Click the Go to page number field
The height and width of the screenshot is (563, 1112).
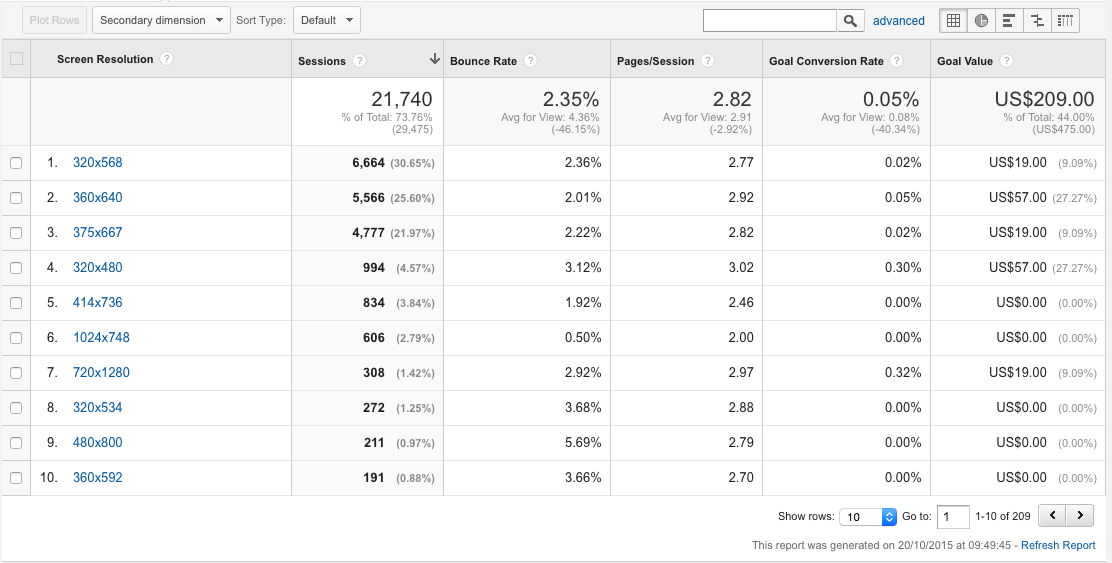953,517
